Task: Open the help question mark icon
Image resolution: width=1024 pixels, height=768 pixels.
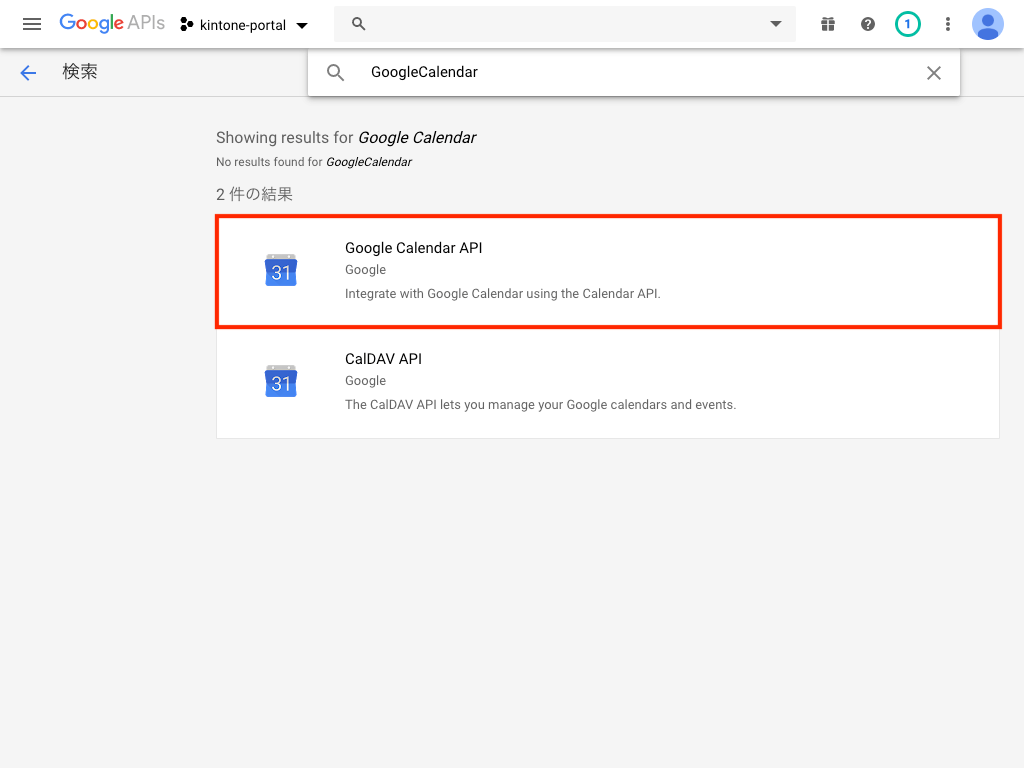Action: pos(868,24)
